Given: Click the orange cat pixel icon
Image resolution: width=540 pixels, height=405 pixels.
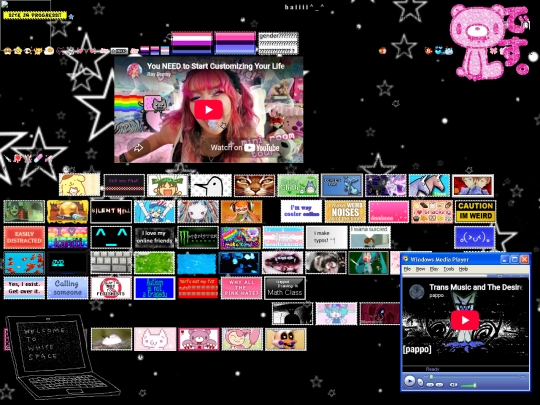Looking at the screenshot, I should 38,51.
